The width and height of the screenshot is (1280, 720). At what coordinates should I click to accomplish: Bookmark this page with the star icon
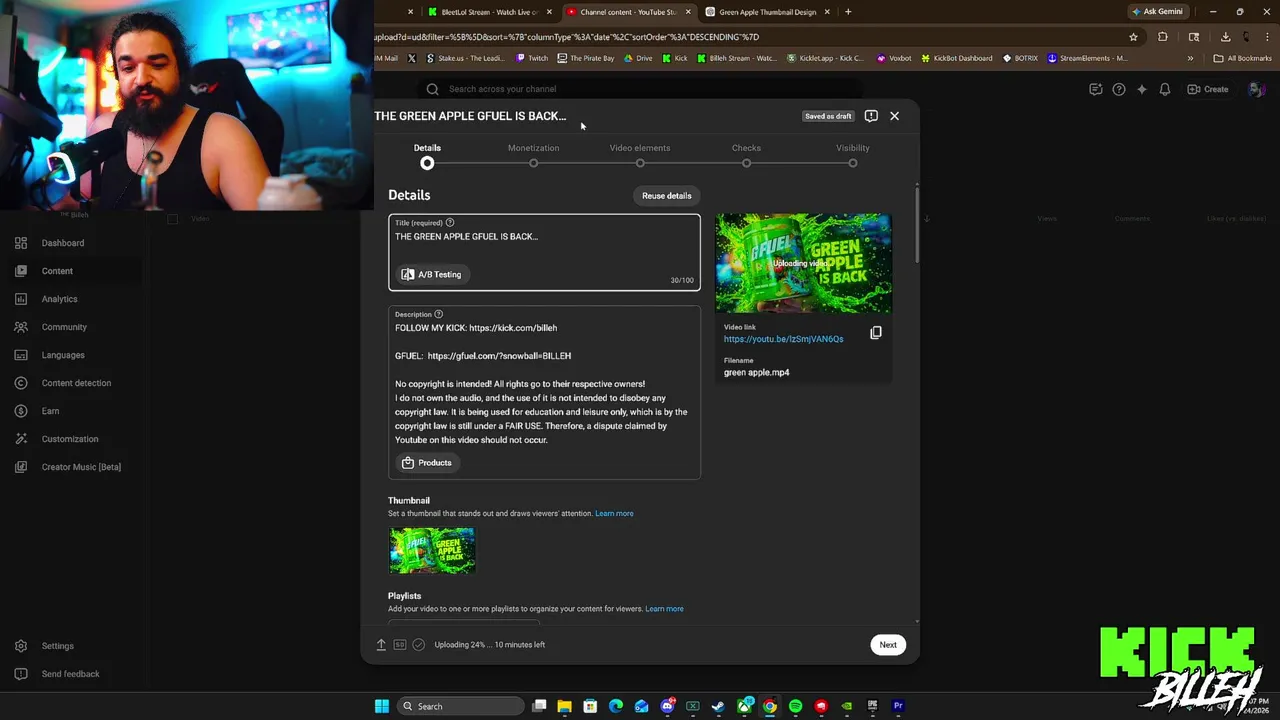[x=1133, y=37]
